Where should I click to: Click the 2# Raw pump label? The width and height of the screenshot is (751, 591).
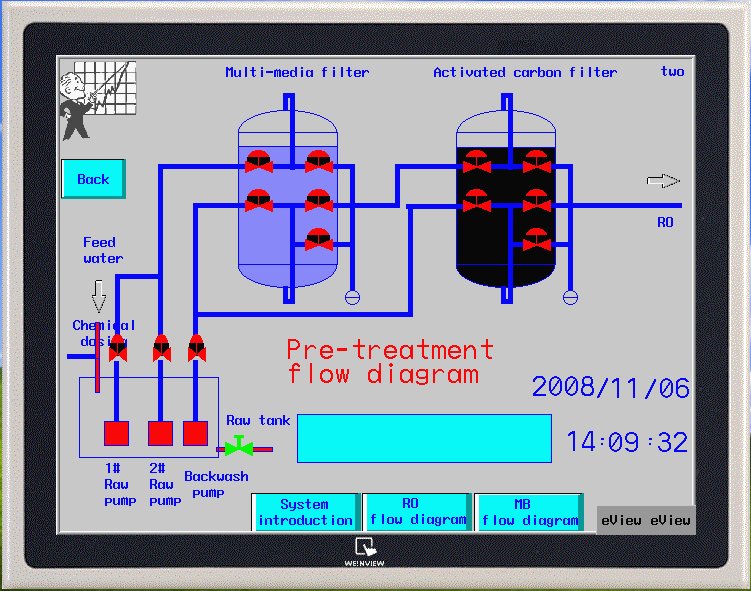pos(165,484)
